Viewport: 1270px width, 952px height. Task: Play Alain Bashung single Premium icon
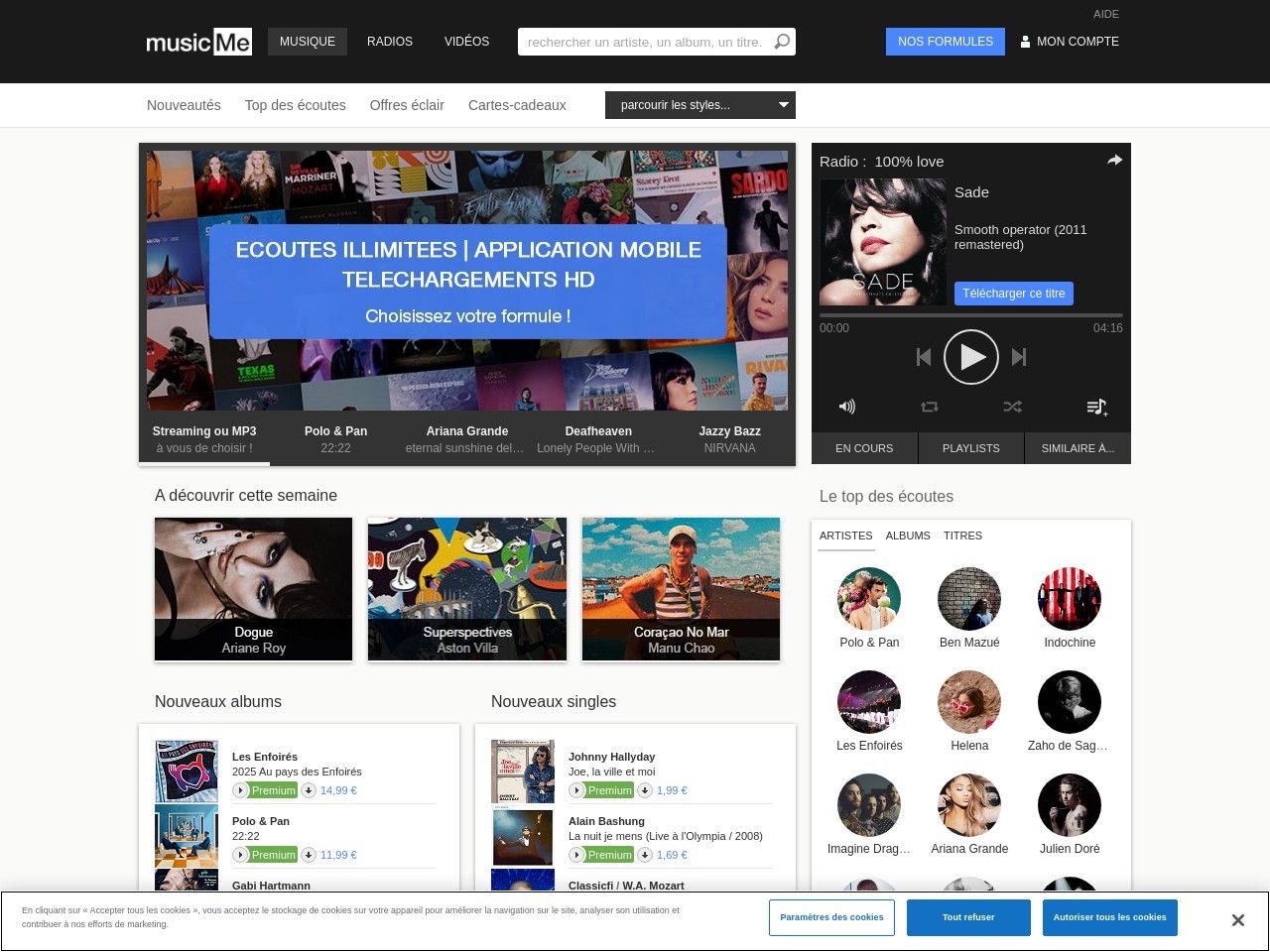click(576, 855)
